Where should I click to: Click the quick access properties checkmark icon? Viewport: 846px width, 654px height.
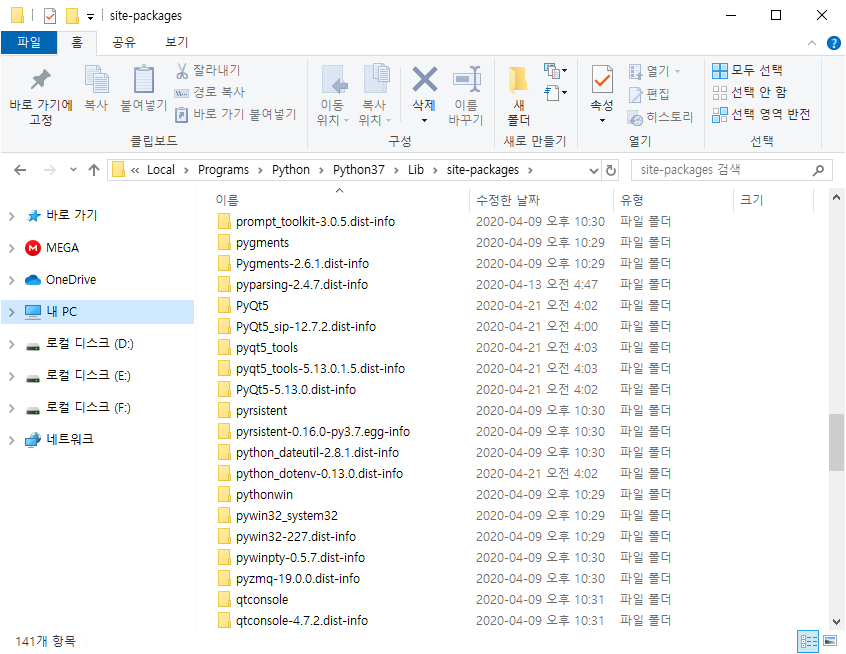point(50,16)
